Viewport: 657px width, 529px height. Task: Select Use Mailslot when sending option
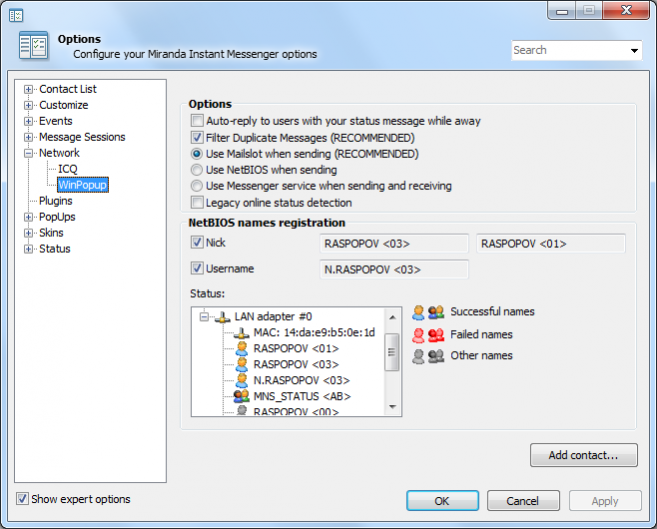point(197,154)
